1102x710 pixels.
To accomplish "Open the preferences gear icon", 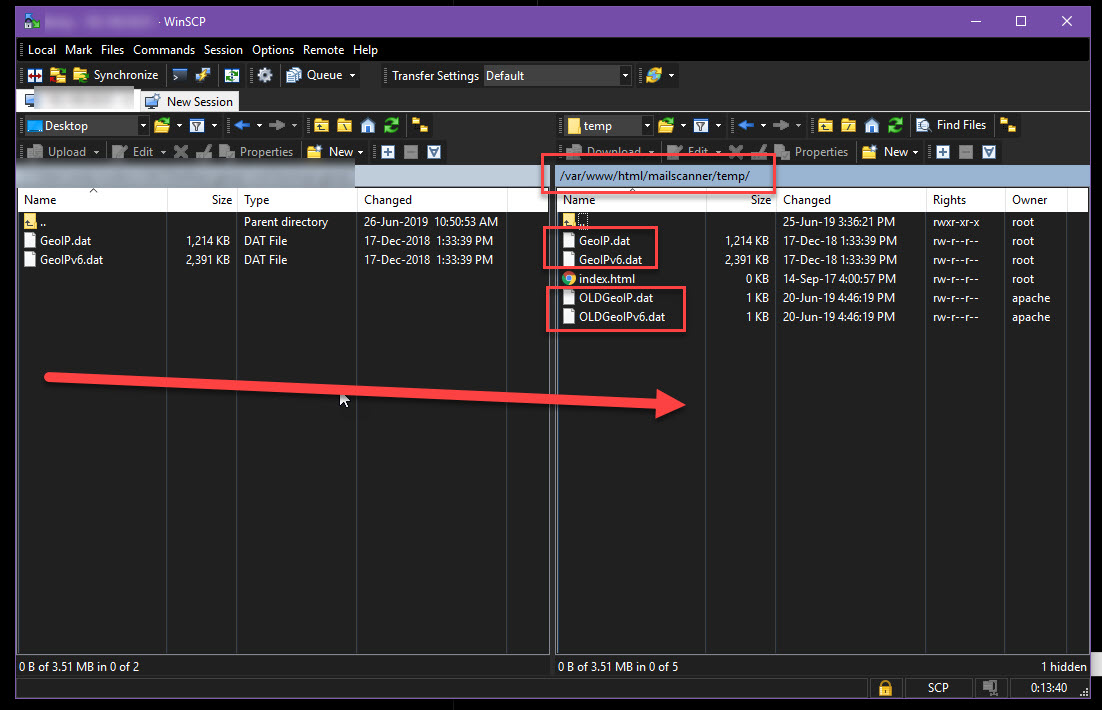I will [264, 75].
